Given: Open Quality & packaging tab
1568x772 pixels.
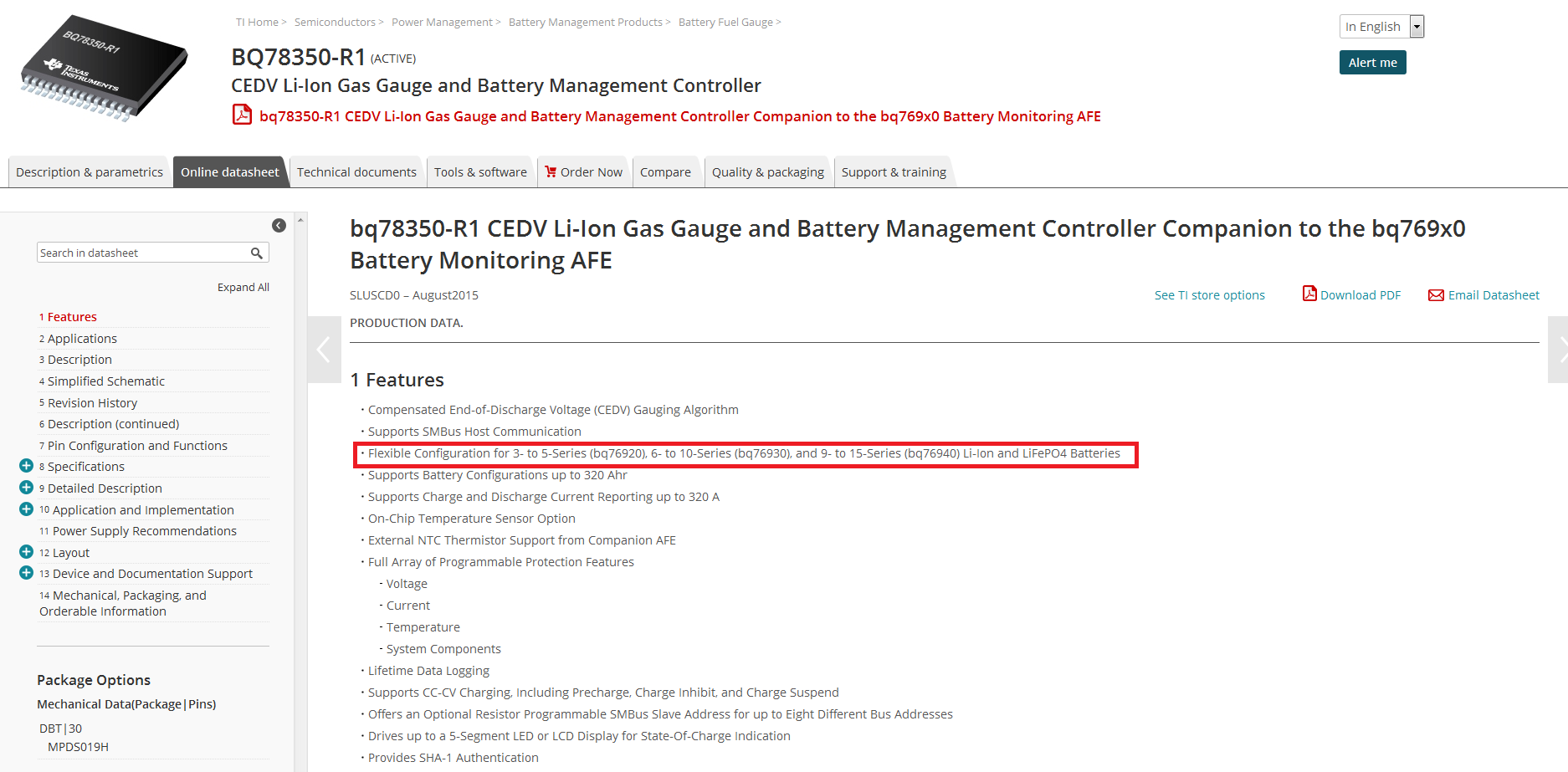Looking at the screenshot, I should point(767,171).
